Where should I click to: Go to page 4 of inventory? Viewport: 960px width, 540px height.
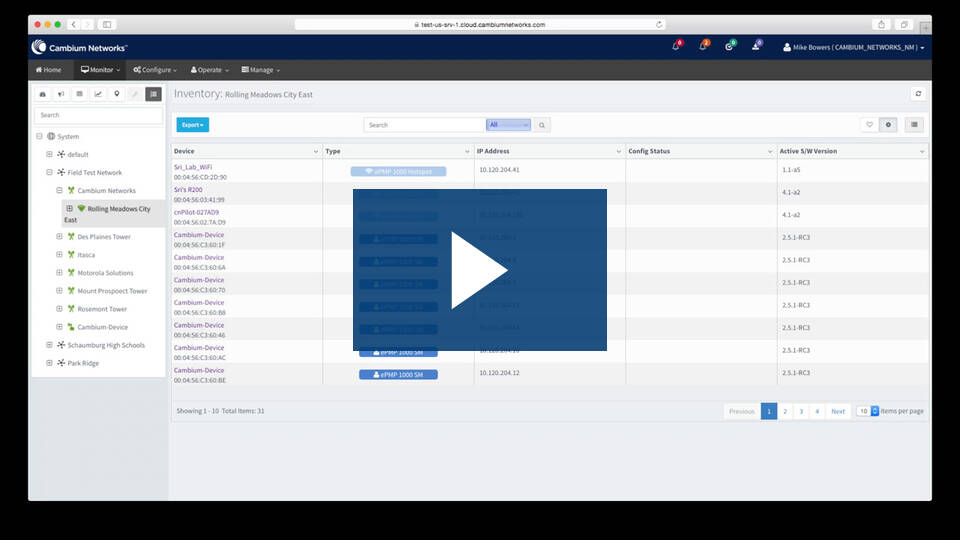[x=817, y=411]
